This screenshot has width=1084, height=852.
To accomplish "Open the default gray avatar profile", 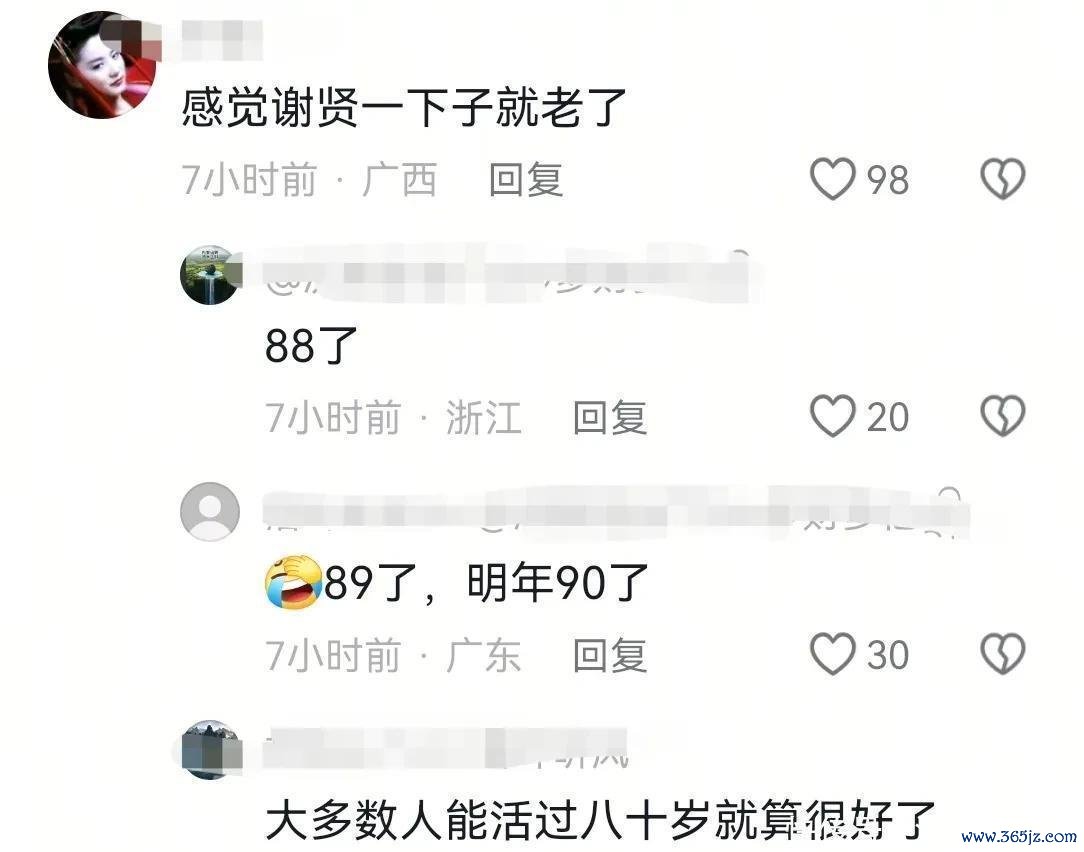I will (x=210, y=512).
